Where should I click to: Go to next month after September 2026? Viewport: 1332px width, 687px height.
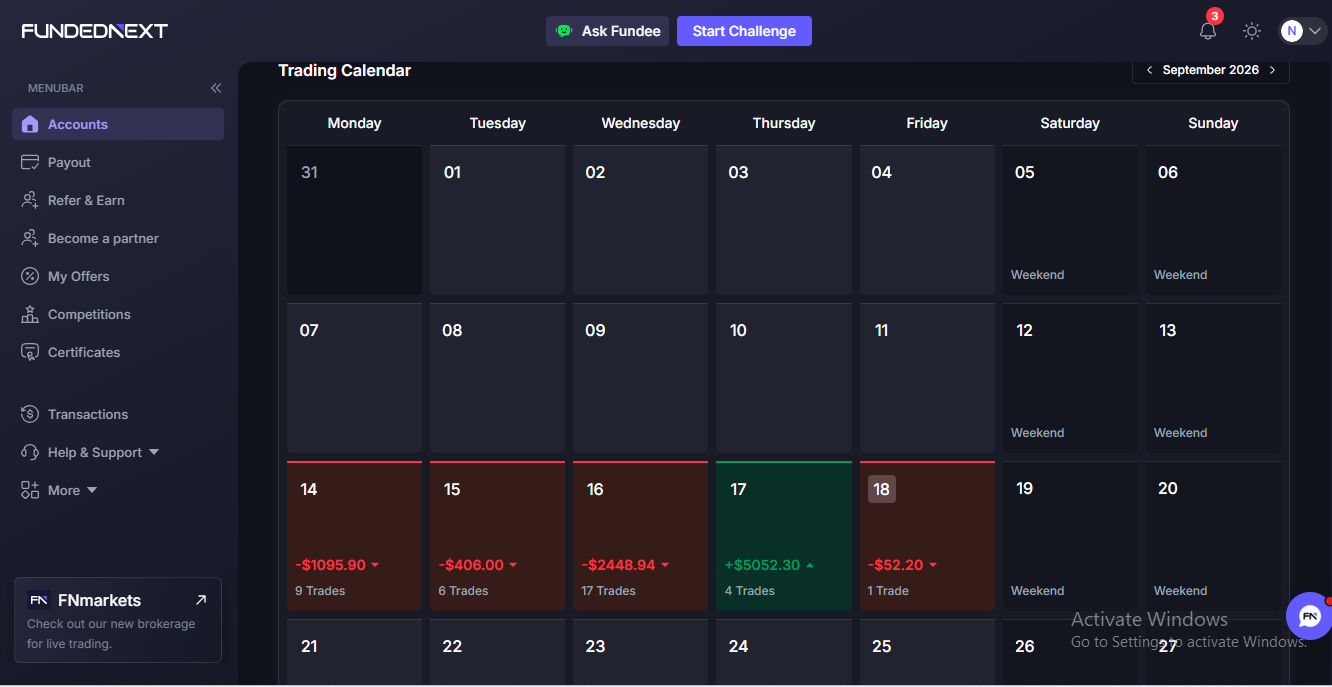coord(1272,70)
